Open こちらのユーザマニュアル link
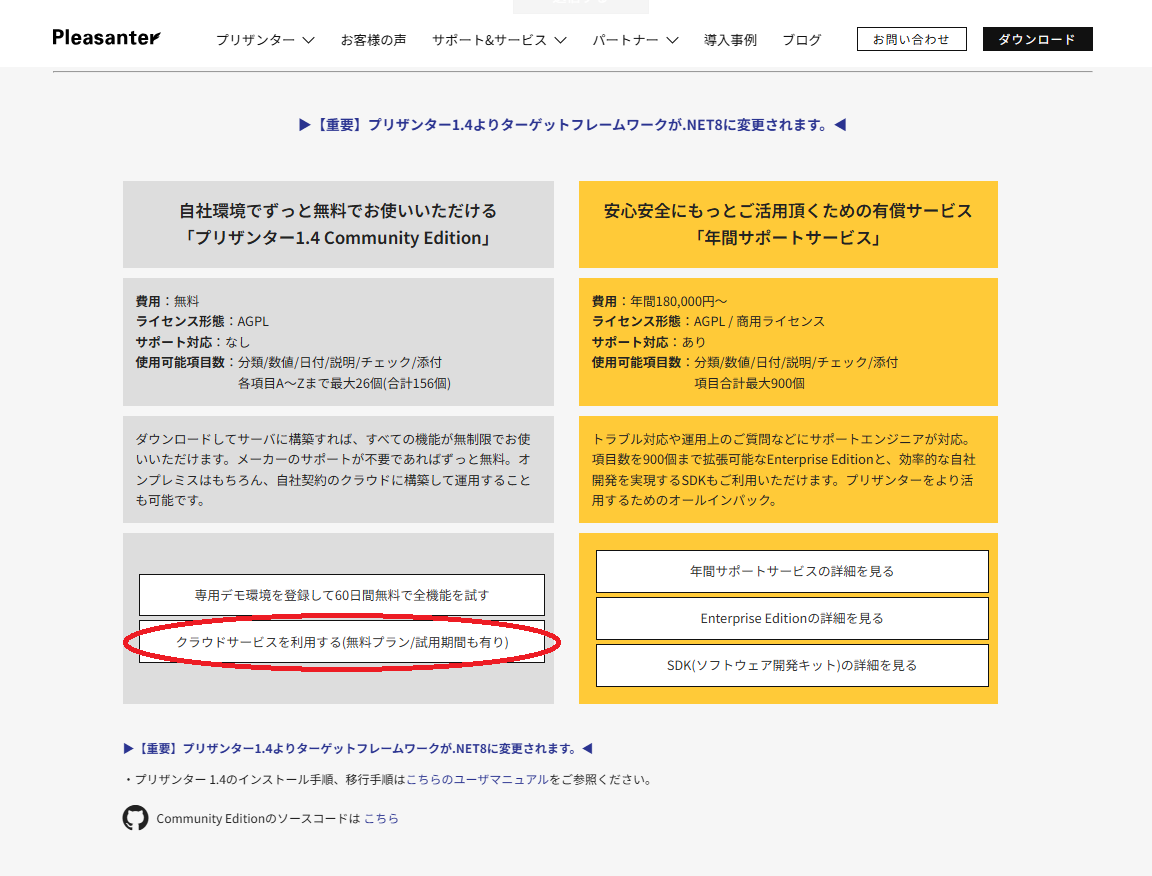The image size is (1152, 876). point(478,779)
